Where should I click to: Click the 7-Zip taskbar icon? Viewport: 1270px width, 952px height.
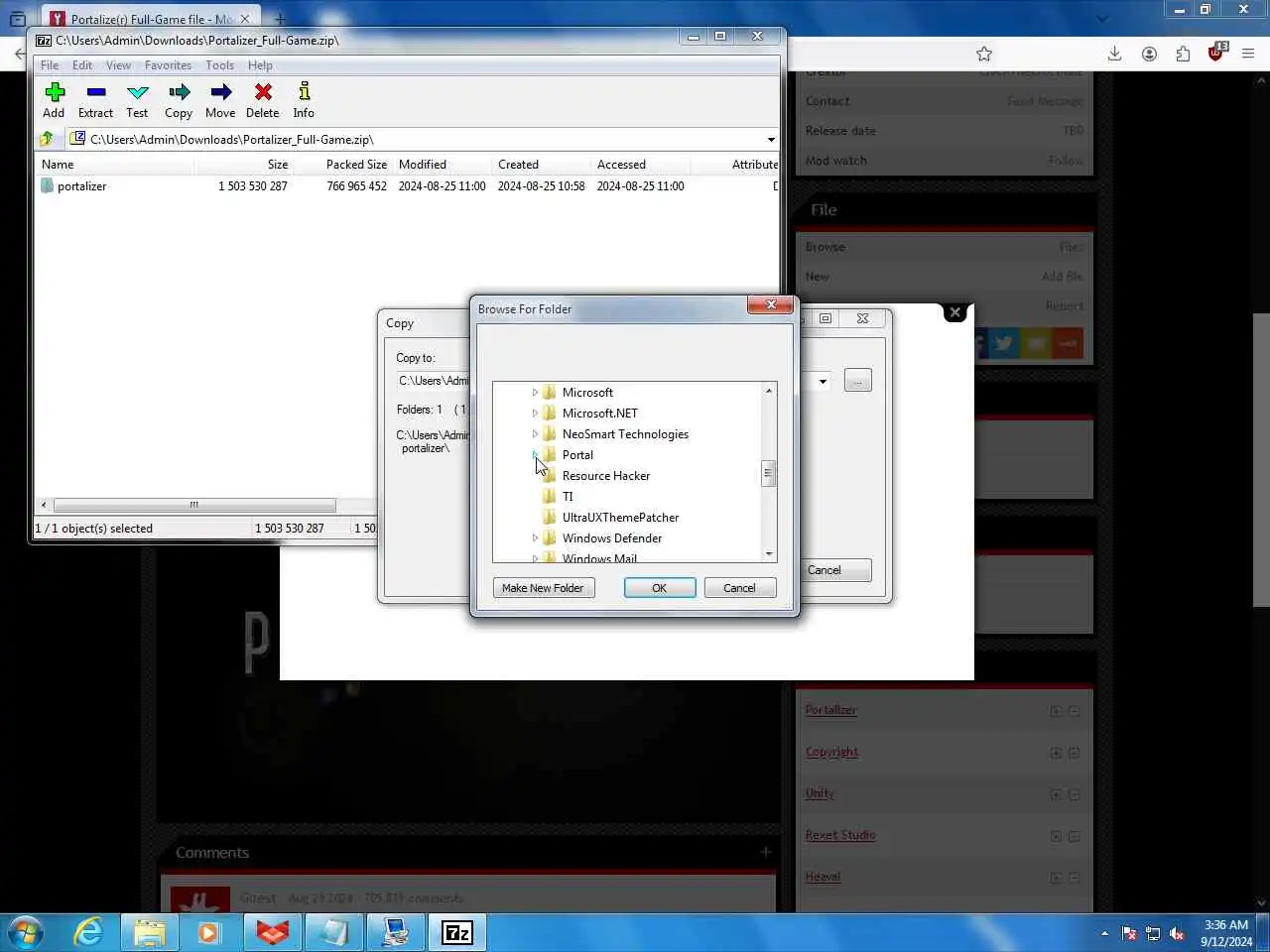pos(456,932)
